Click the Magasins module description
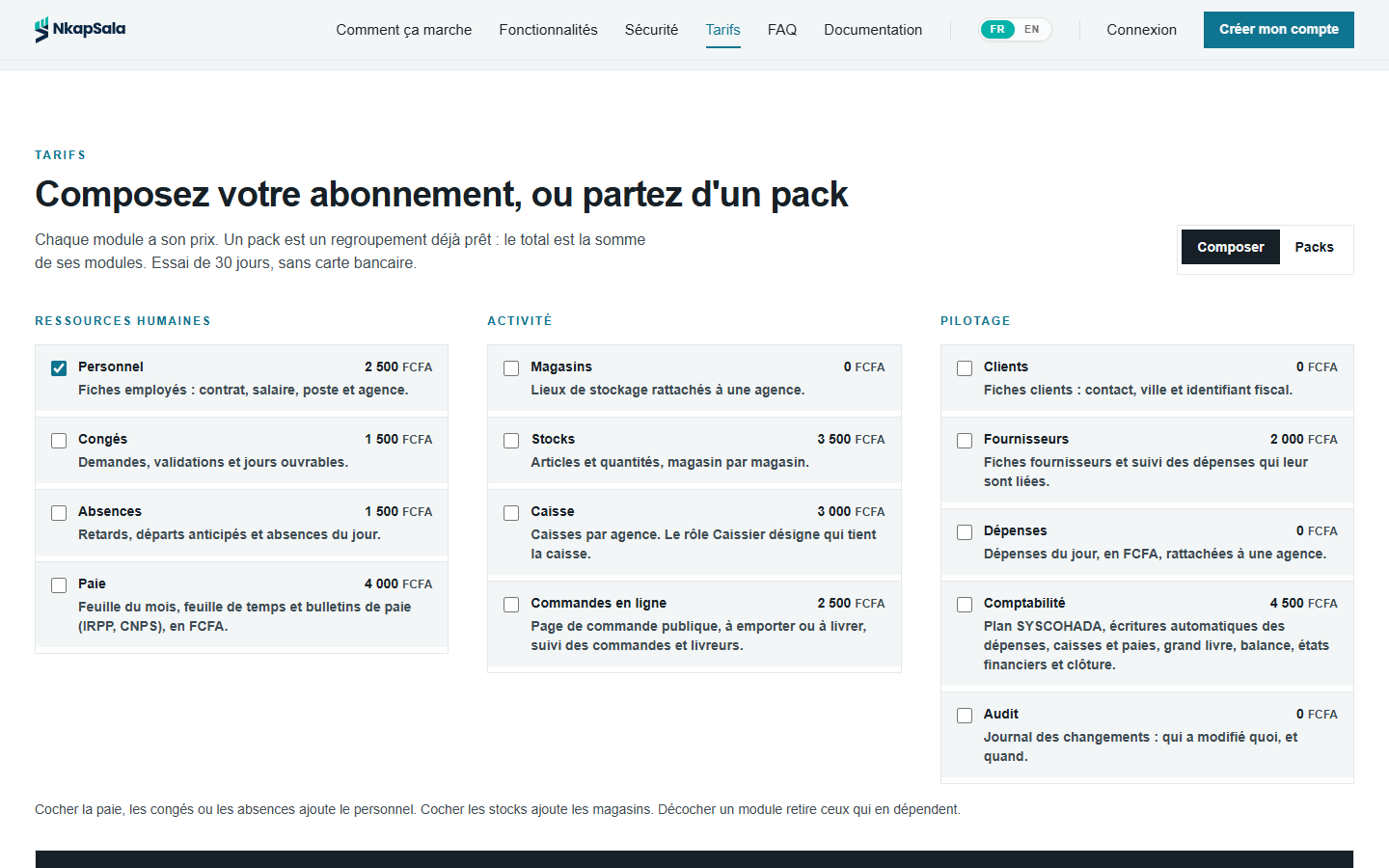Screen dimensions: 1389x868 [667, 391]
